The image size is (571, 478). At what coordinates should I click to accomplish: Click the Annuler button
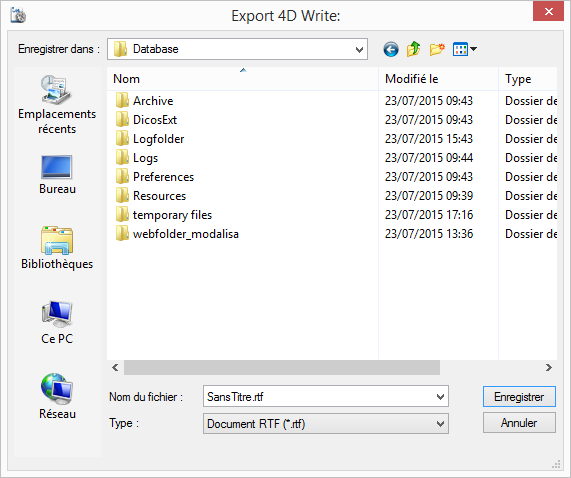tap(519, 423)
